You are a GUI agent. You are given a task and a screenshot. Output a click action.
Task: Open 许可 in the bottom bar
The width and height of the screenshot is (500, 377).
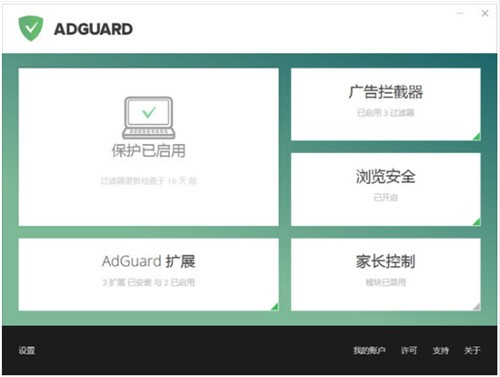tap(409, 350)
